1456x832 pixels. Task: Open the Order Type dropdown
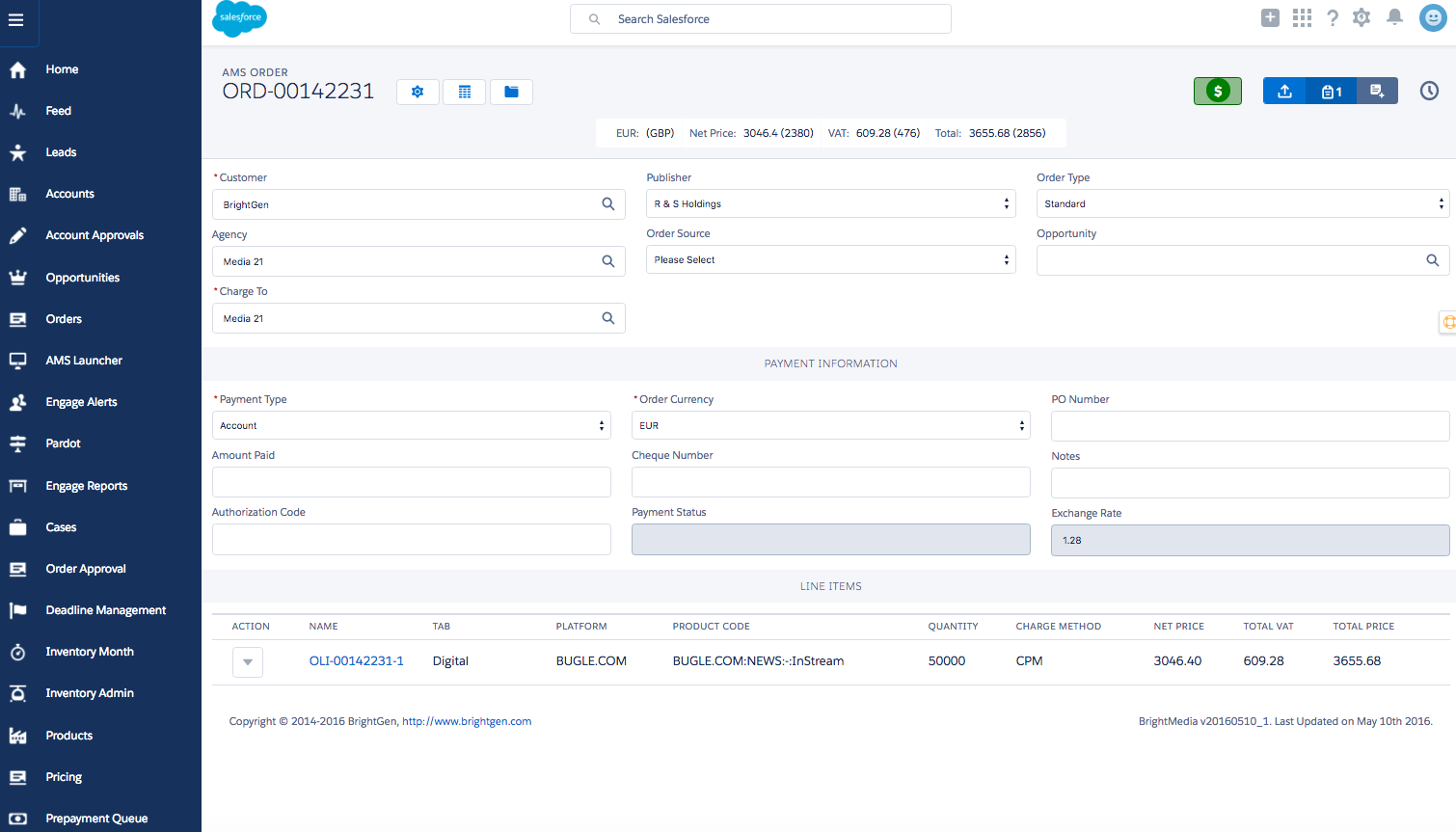tap(1243, 203)
